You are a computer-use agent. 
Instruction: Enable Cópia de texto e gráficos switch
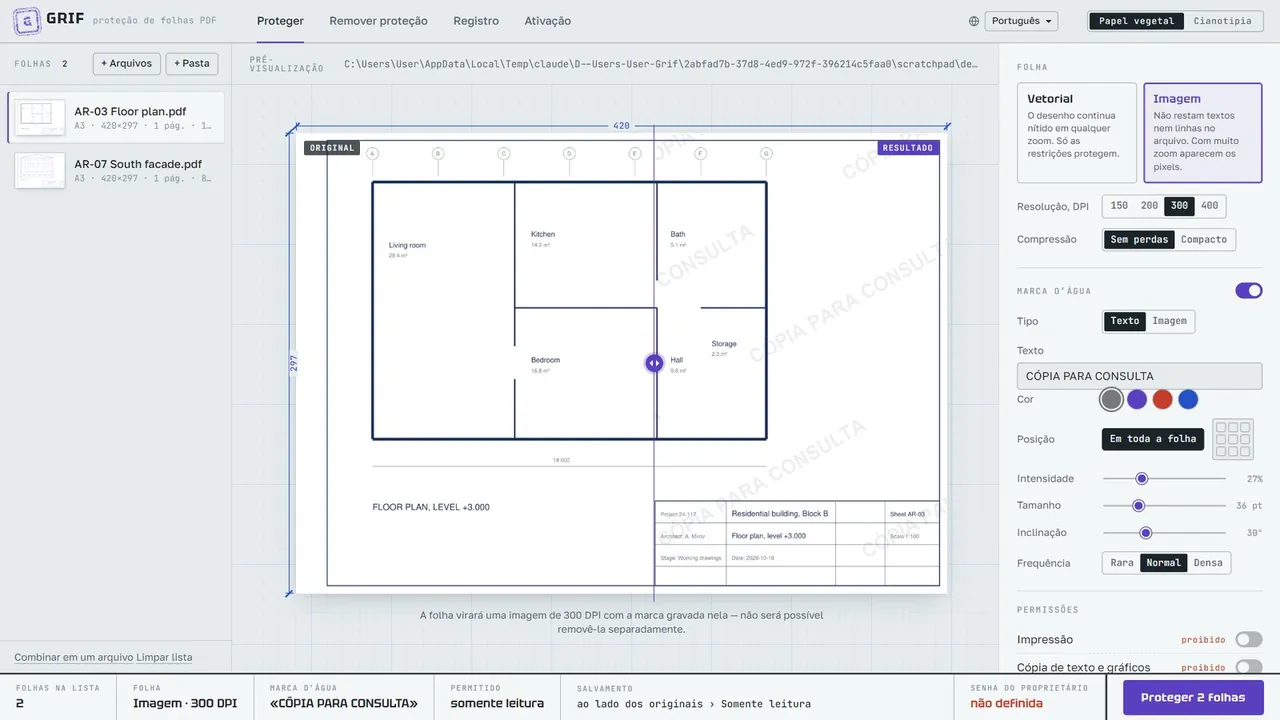point(1249,667)
